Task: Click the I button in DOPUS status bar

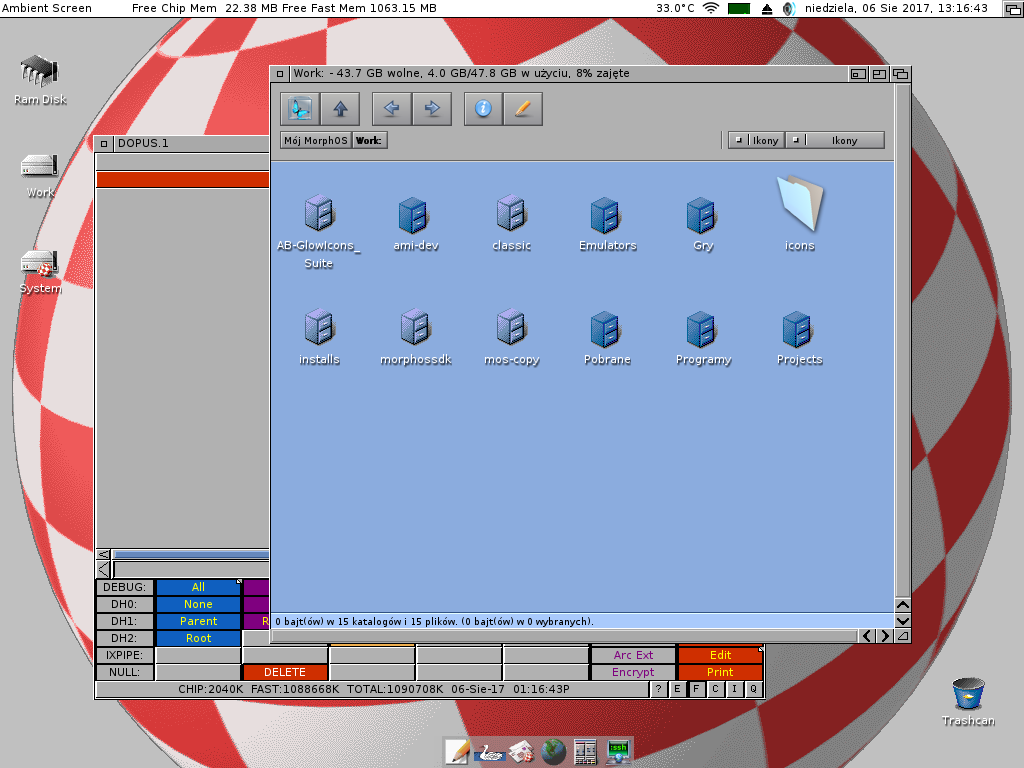Action: (x=734, y=689)
